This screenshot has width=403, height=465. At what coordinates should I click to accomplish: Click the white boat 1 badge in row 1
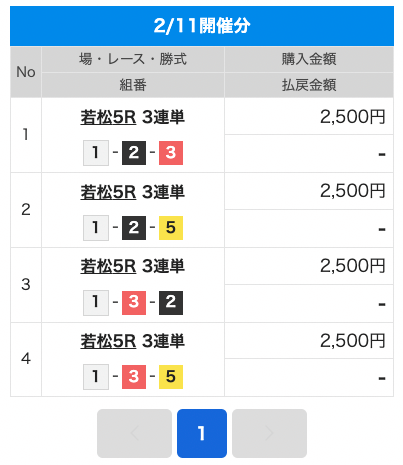[x=96, y=153]
